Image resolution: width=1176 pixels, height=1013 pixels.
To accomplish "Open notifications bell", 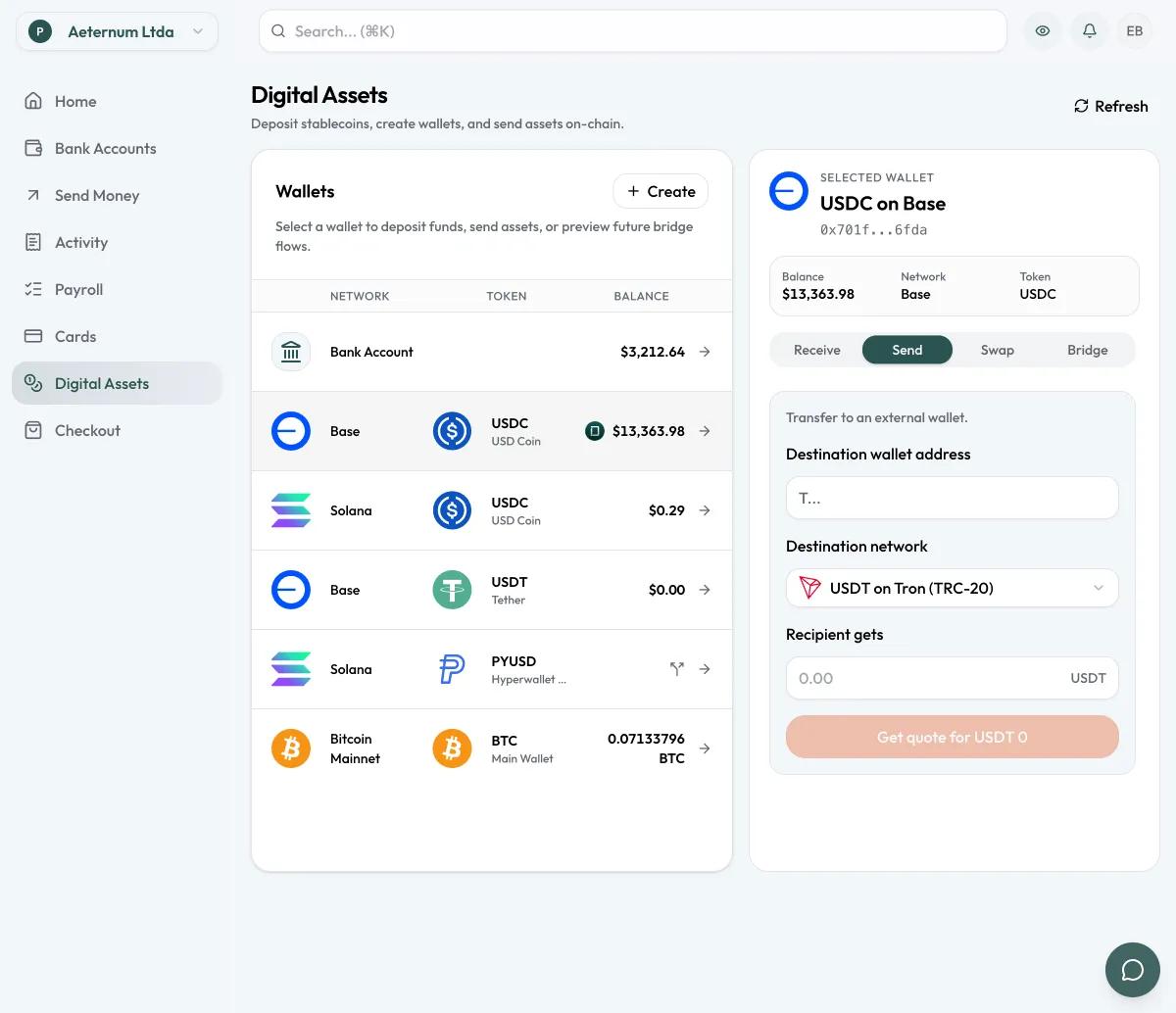I will (x=1089, y=31).
